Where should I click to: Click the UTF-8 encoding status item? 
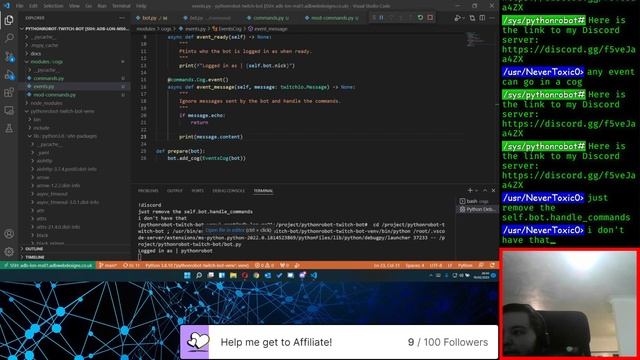pos(436,265)
